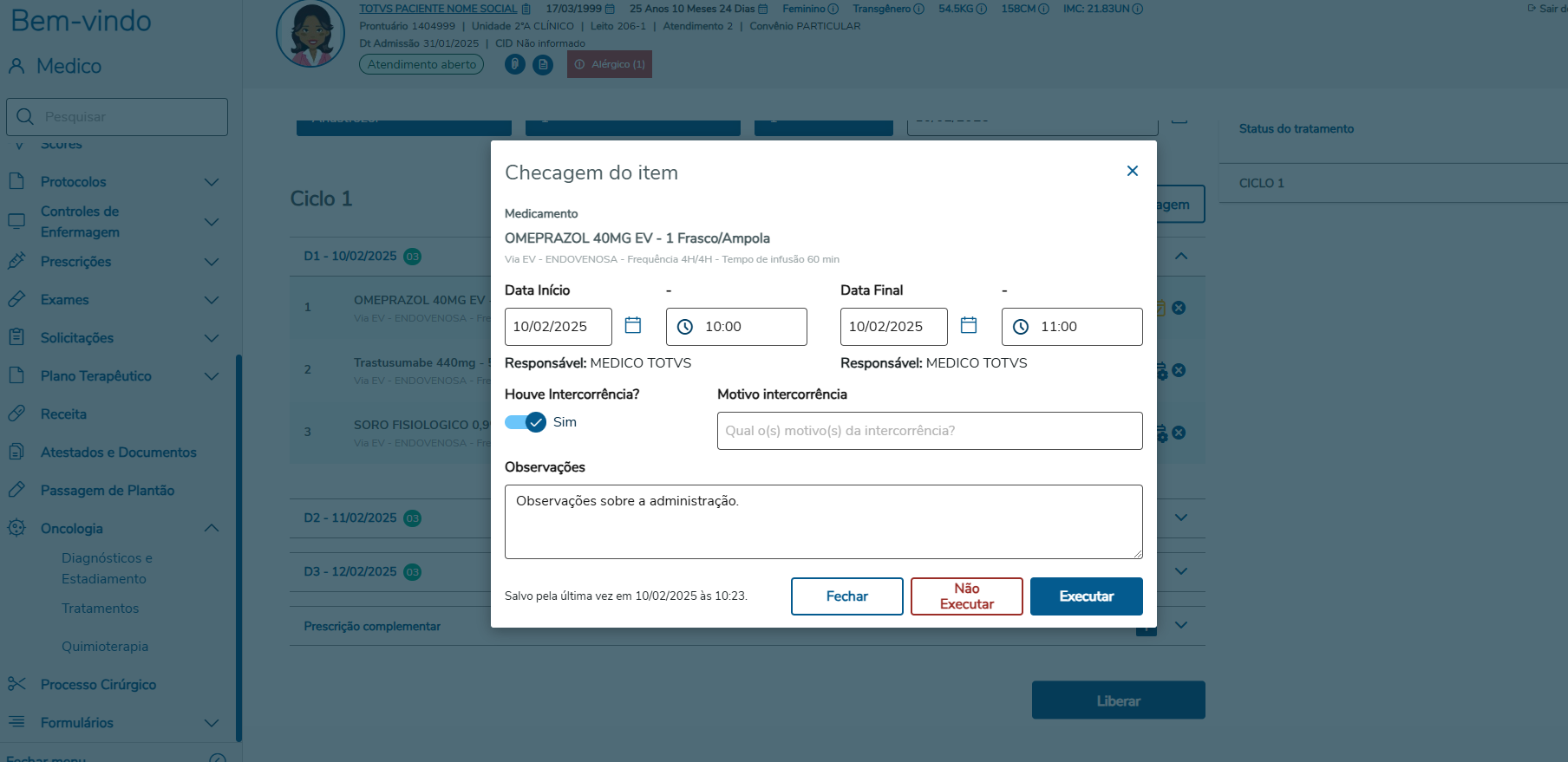Close the Checagem do item dialog
This screenshot has width=1568, height=762.
[1132, 171]
